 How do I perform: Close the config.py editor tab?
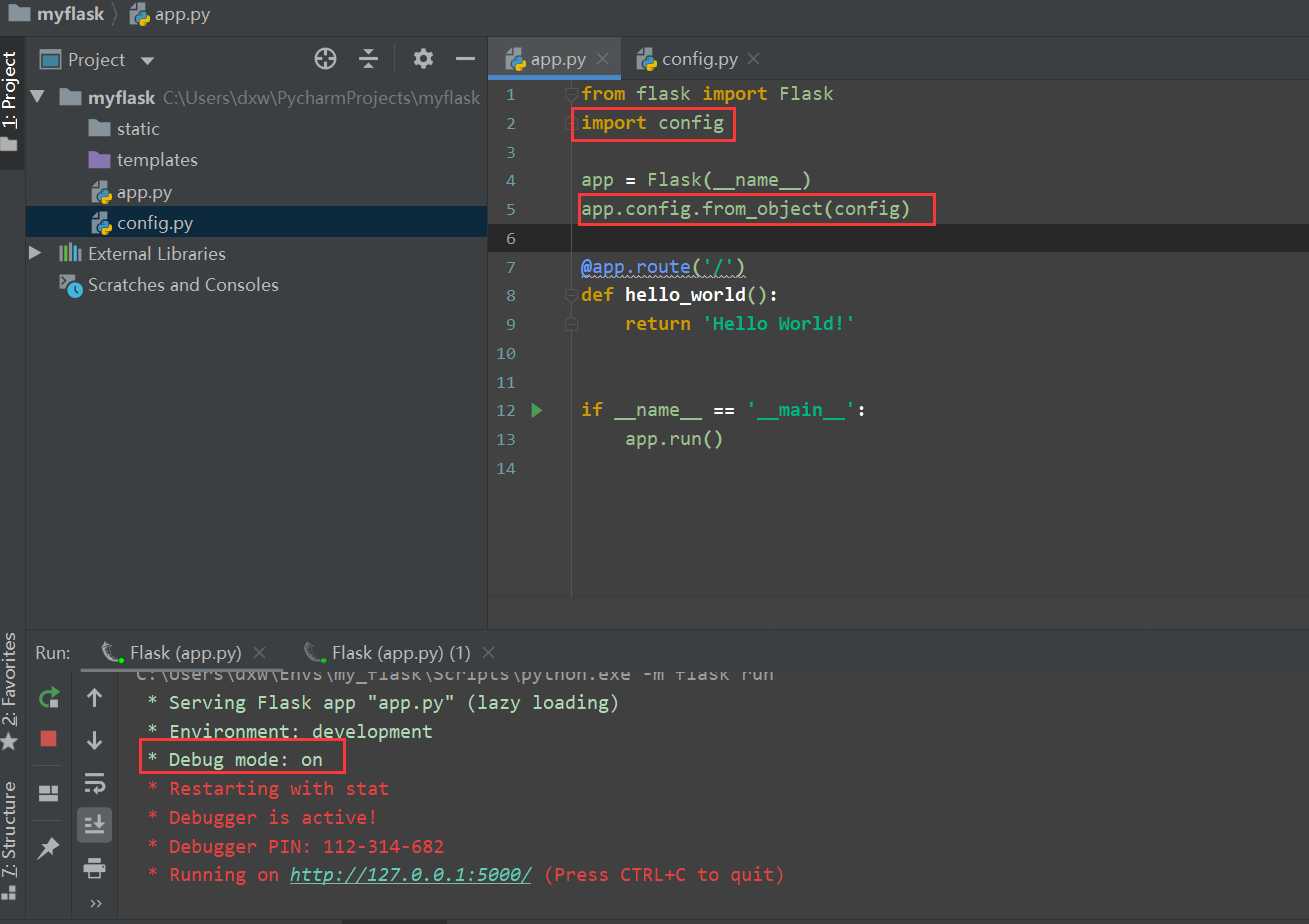(x=754, y=59)
